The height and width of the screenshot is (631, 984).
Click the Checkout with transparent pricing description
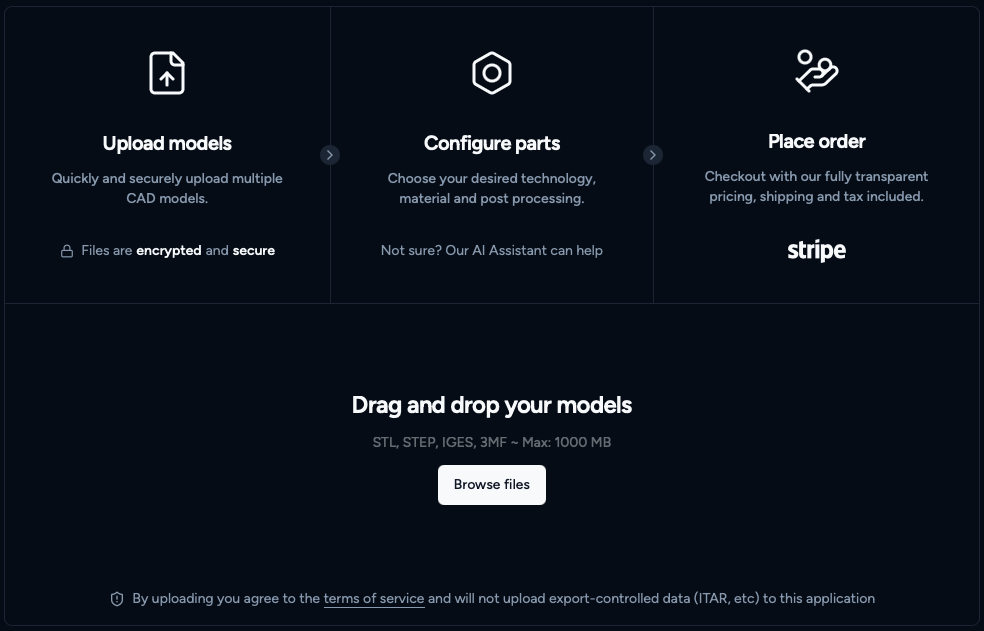817,186
